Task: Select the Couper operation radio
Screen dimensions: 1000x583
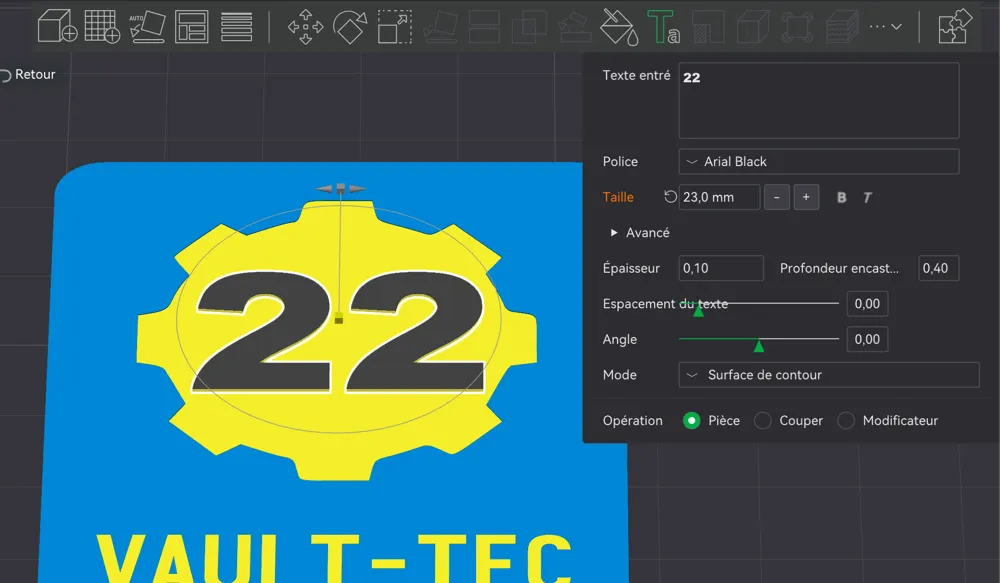Action: (x=762, y=420)
